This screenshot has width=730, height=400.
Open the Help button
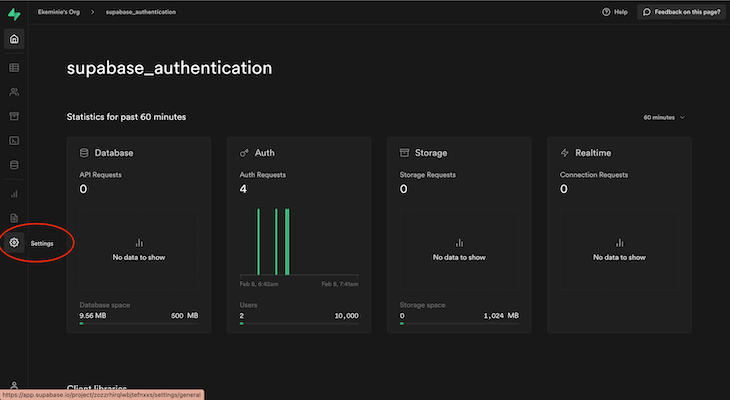pyautogui.click(x=615, y=12)
